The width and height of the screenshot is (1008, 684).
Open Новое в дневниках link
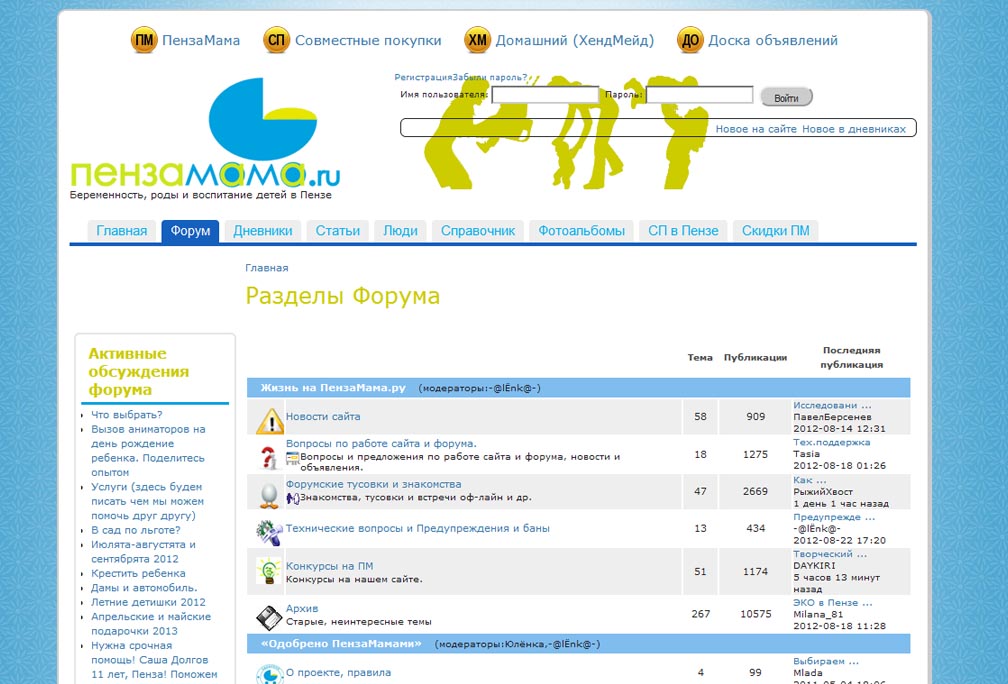854,129
